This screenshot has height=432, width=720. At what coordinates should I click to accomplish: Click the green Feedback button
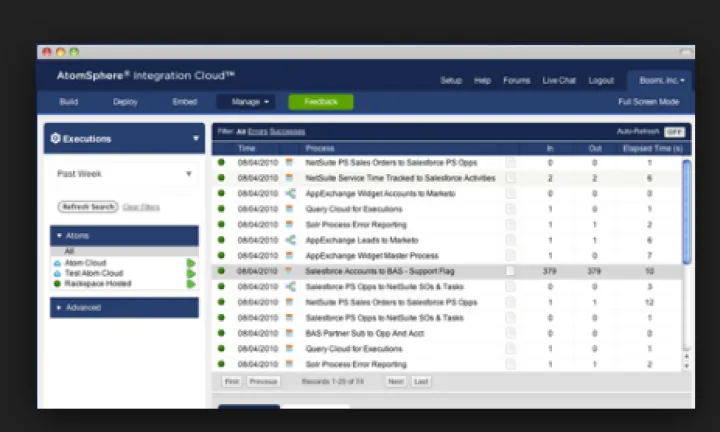321,102
